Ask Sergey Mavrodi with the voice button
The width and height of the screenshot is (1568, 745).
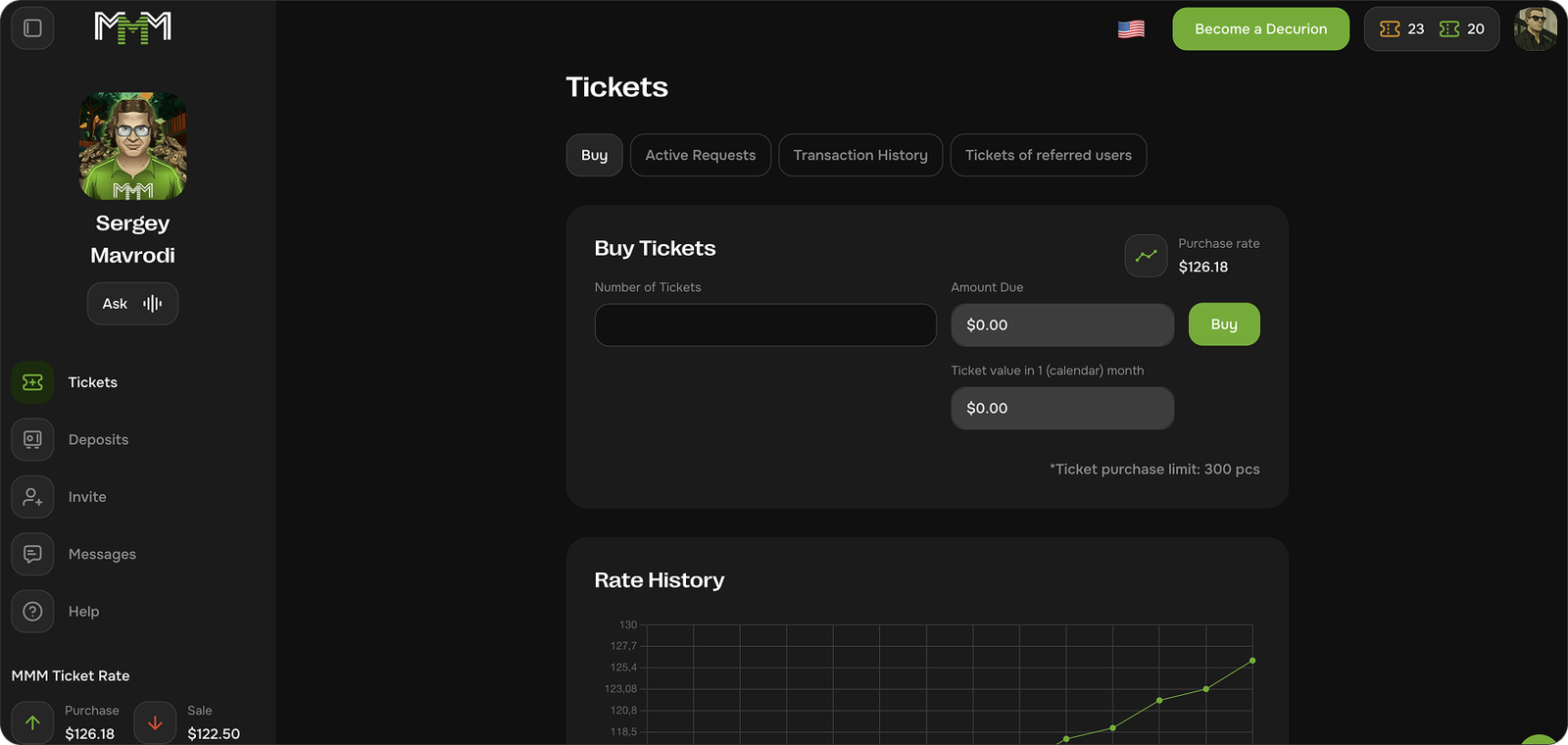click(132, 304)
